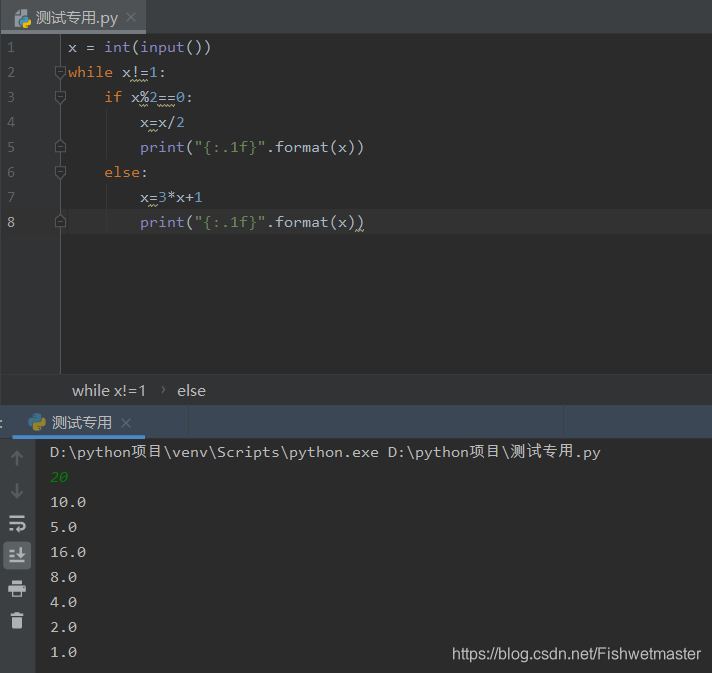Click the print icon in run panel
712x673 pixels.
[17, 588]
